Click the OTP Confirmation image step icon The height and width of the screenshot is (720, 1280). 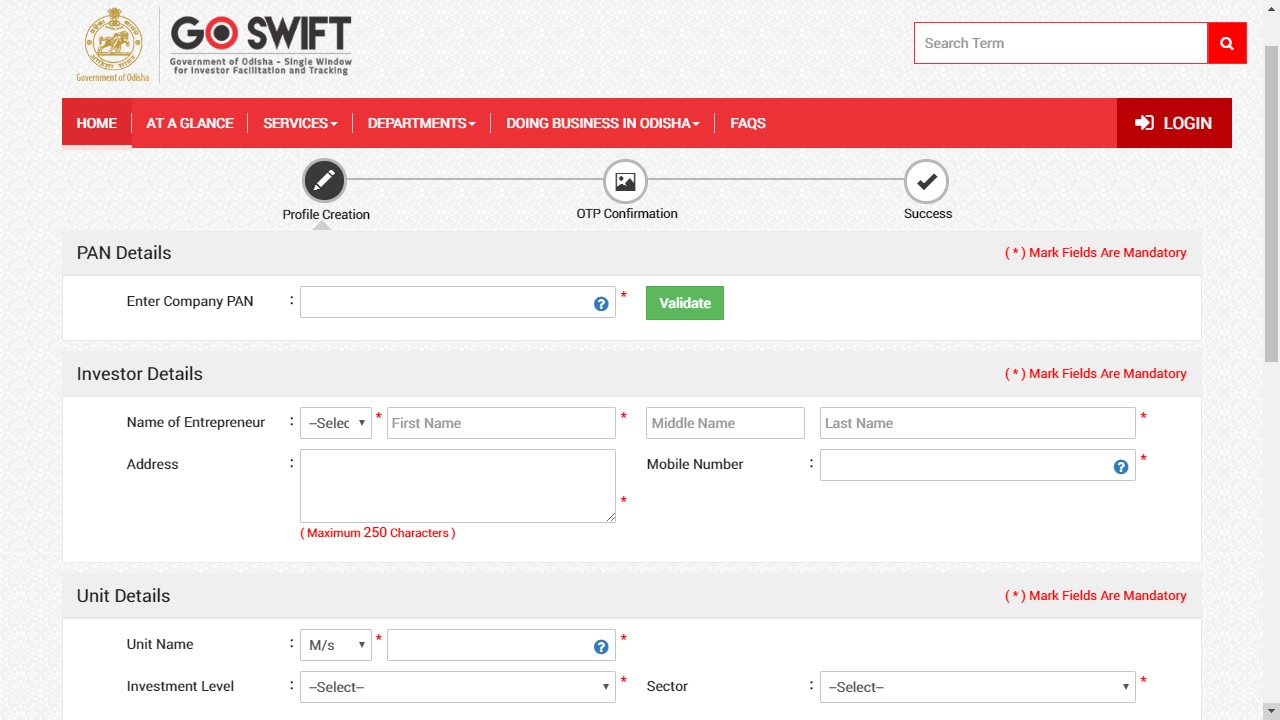tap(626, 181)
